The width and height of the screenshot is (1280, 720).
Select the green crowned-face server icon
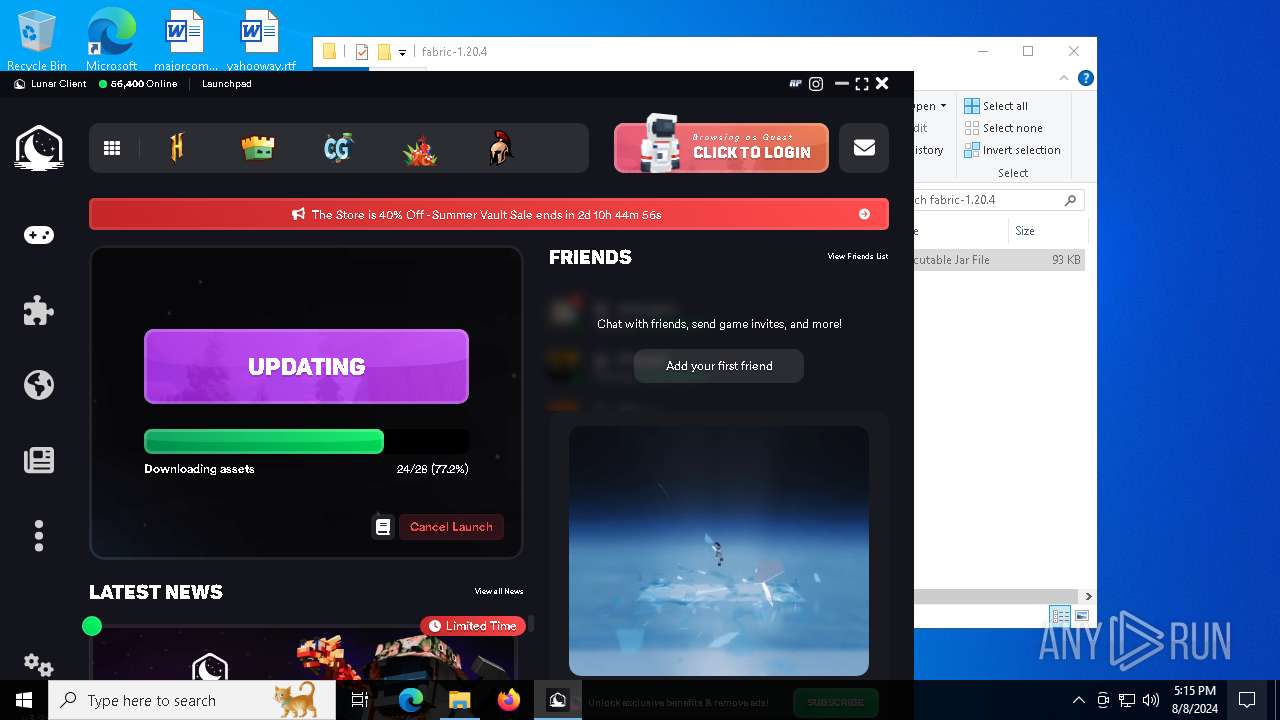pos(258,148)
